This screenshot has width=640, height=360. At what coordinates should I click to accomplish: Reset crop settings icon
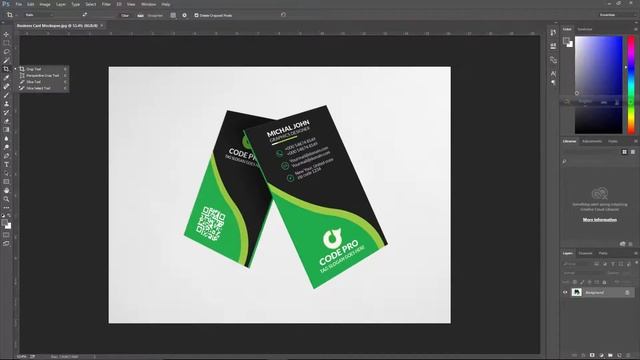coord(283,15)
